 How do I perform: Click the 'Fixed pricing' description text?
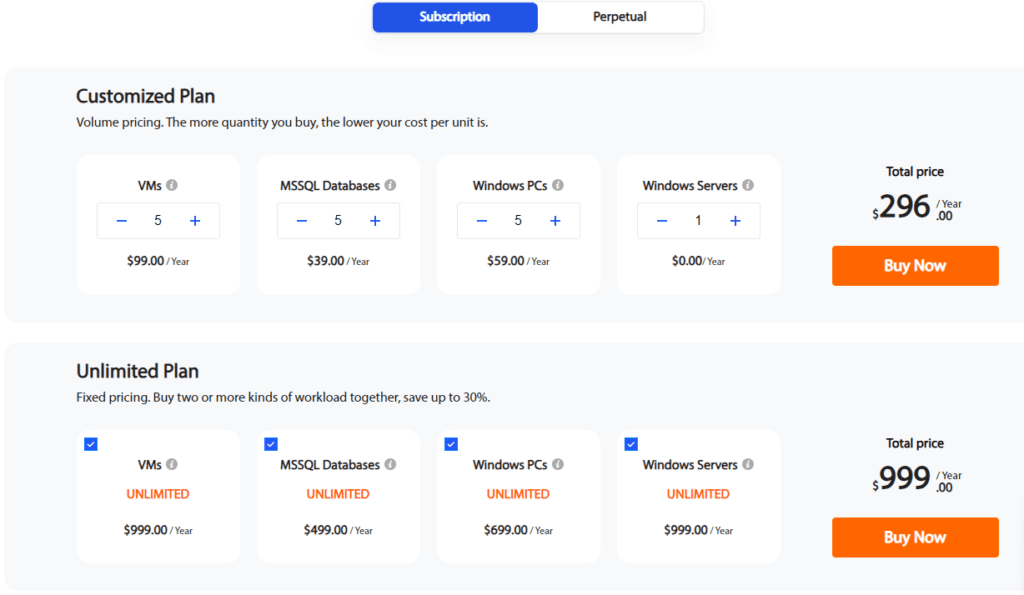pyautogui.click(x=283, y=397)
